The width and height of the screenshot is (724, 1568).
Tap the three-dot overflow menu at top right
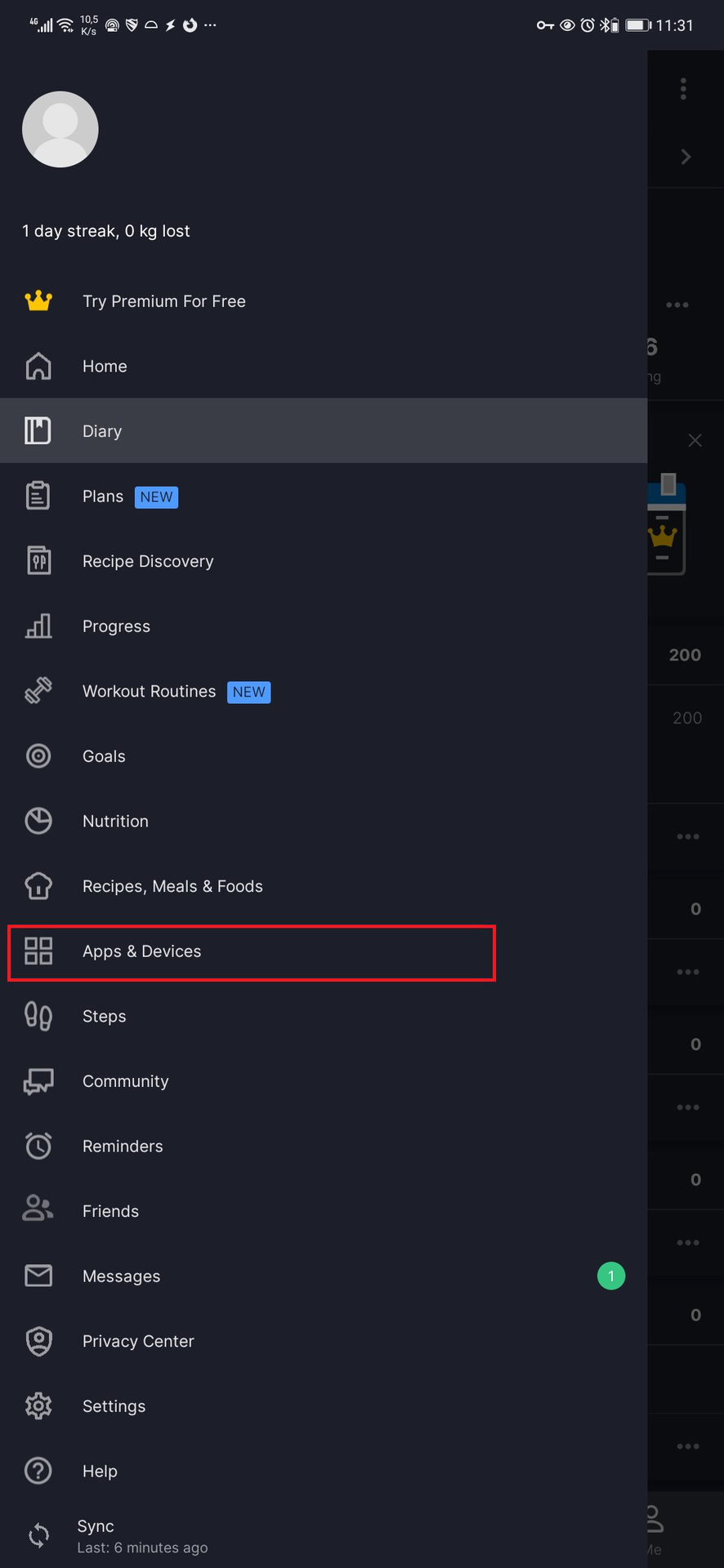click(x=683, y=89)
